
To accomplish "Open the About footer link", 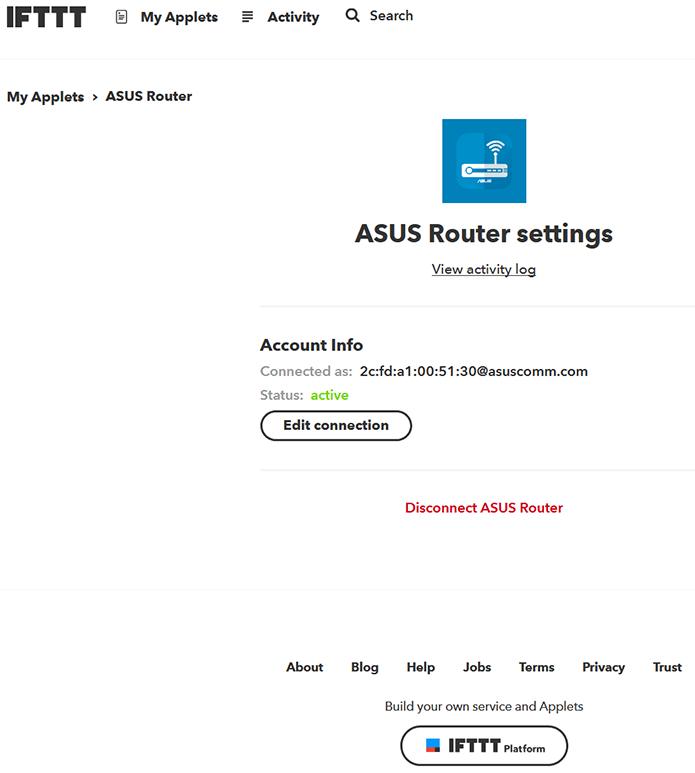I will (305, 667).
